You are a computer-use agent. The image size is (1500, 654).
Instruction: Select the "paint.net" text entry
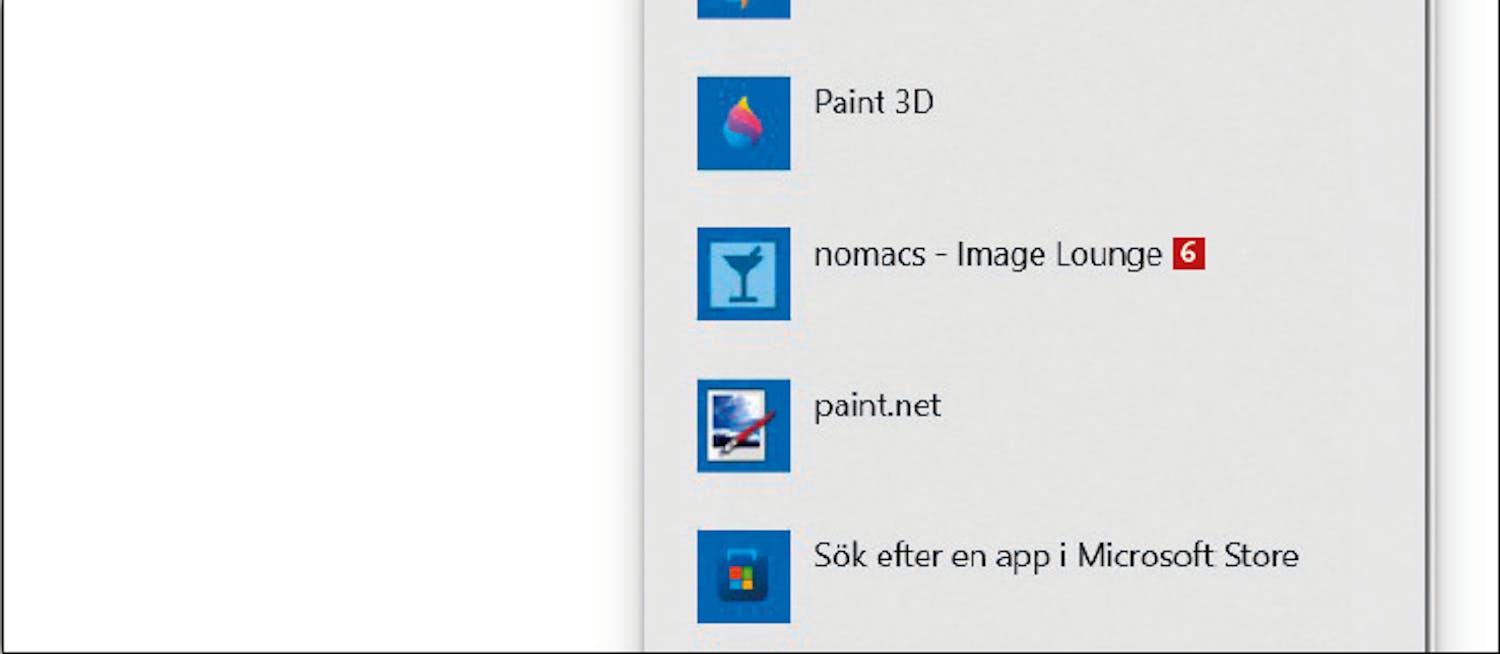coord(877,407)
